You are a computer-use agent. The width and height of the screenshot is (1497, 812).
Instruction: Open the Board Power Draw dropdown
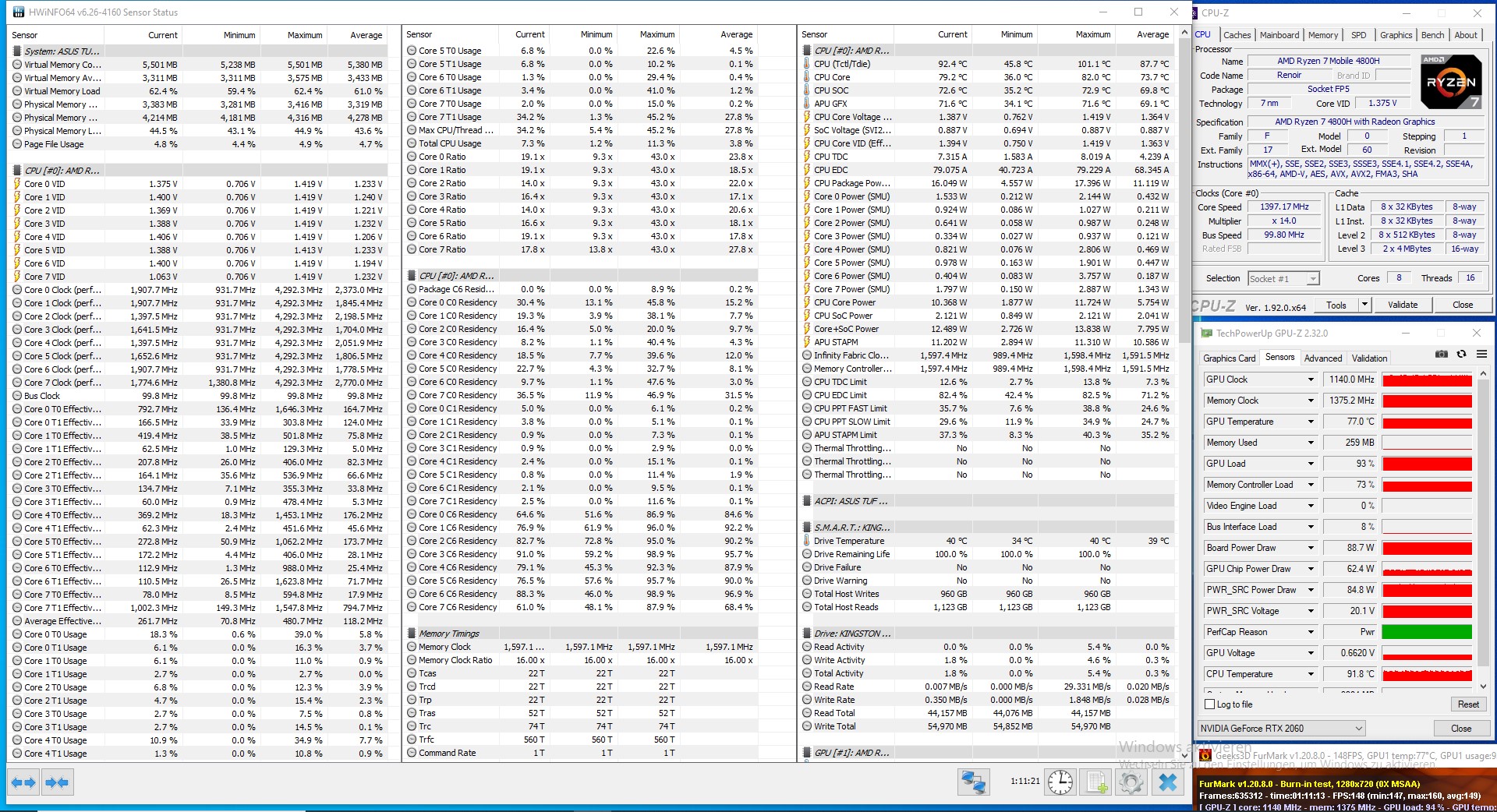1311,548
